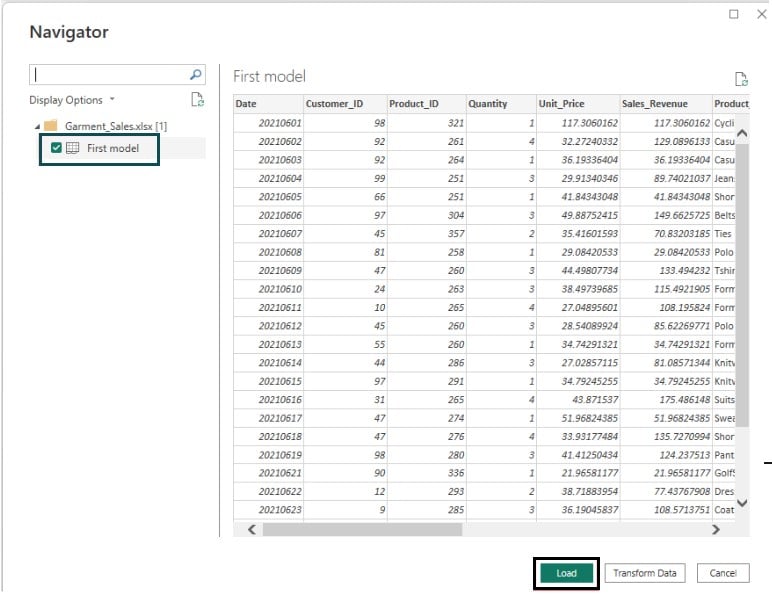Click the Customer_ID column header
This screenshot has height=596, width=772.
[345, 104]
